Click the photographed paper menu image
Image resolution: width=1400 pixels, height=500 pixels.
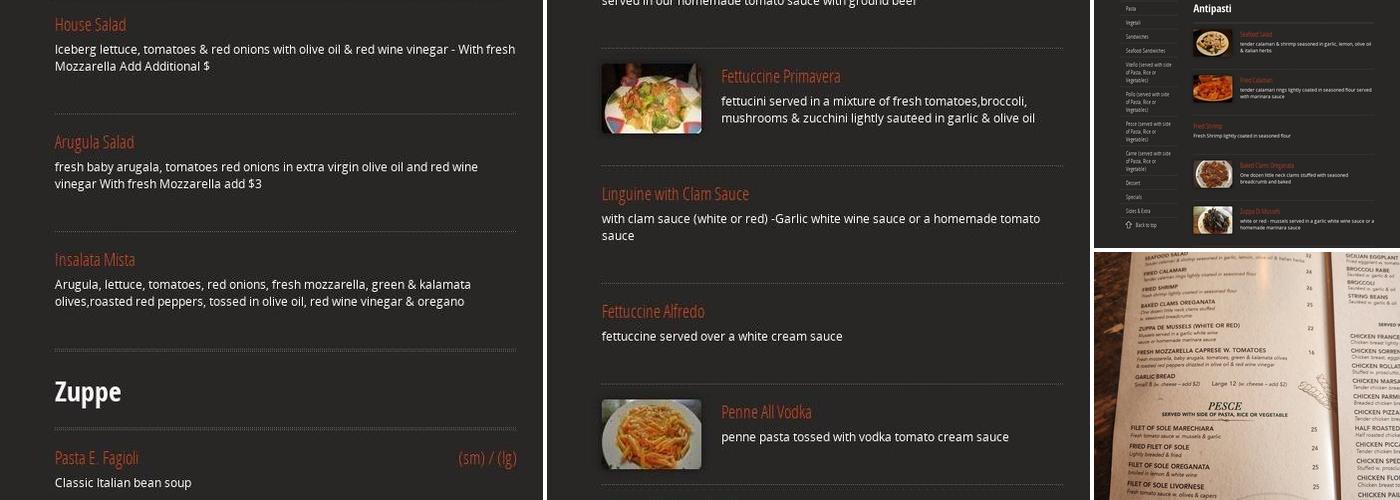[x=1247, y=376]
